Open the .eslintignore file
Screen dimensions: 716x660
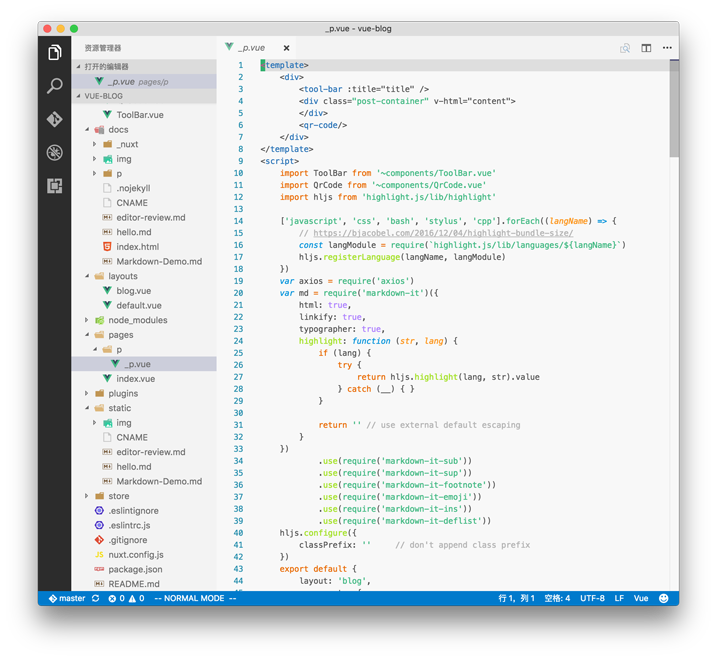tap(133, 511)
